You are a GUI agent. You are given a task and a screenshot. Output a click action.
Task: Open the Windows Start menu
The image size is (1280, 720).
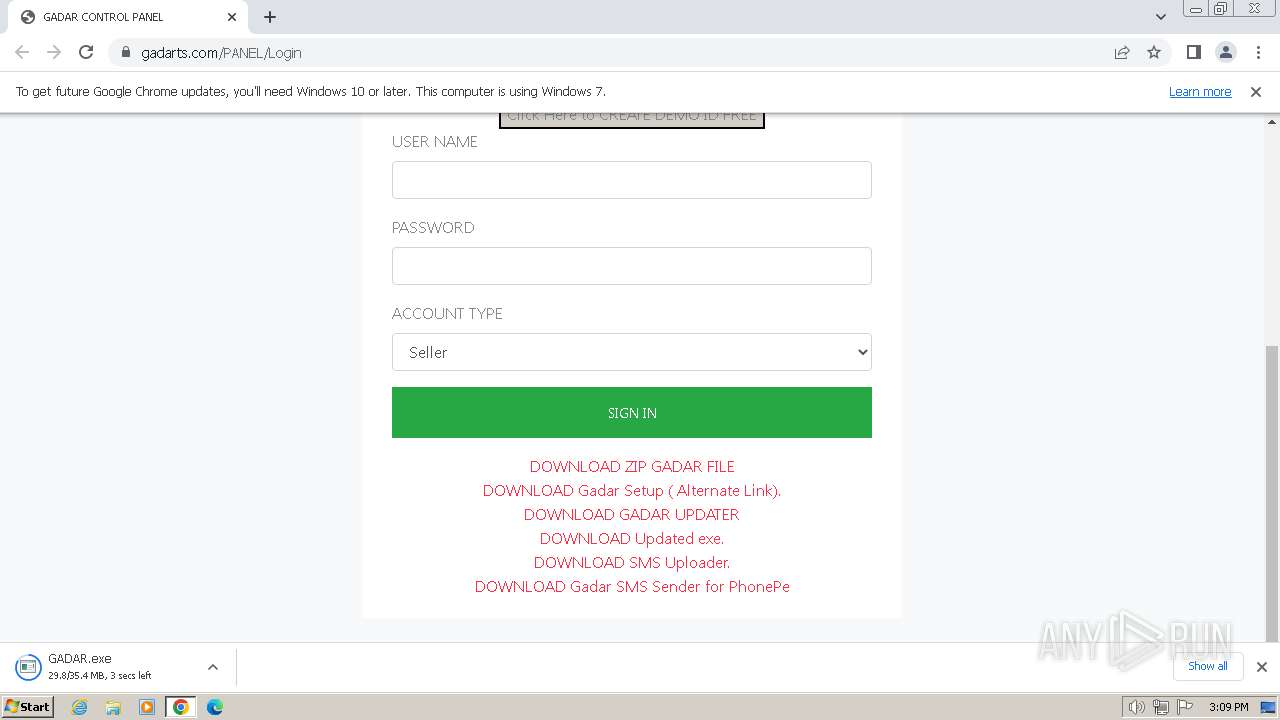click(x=28, y=706)
